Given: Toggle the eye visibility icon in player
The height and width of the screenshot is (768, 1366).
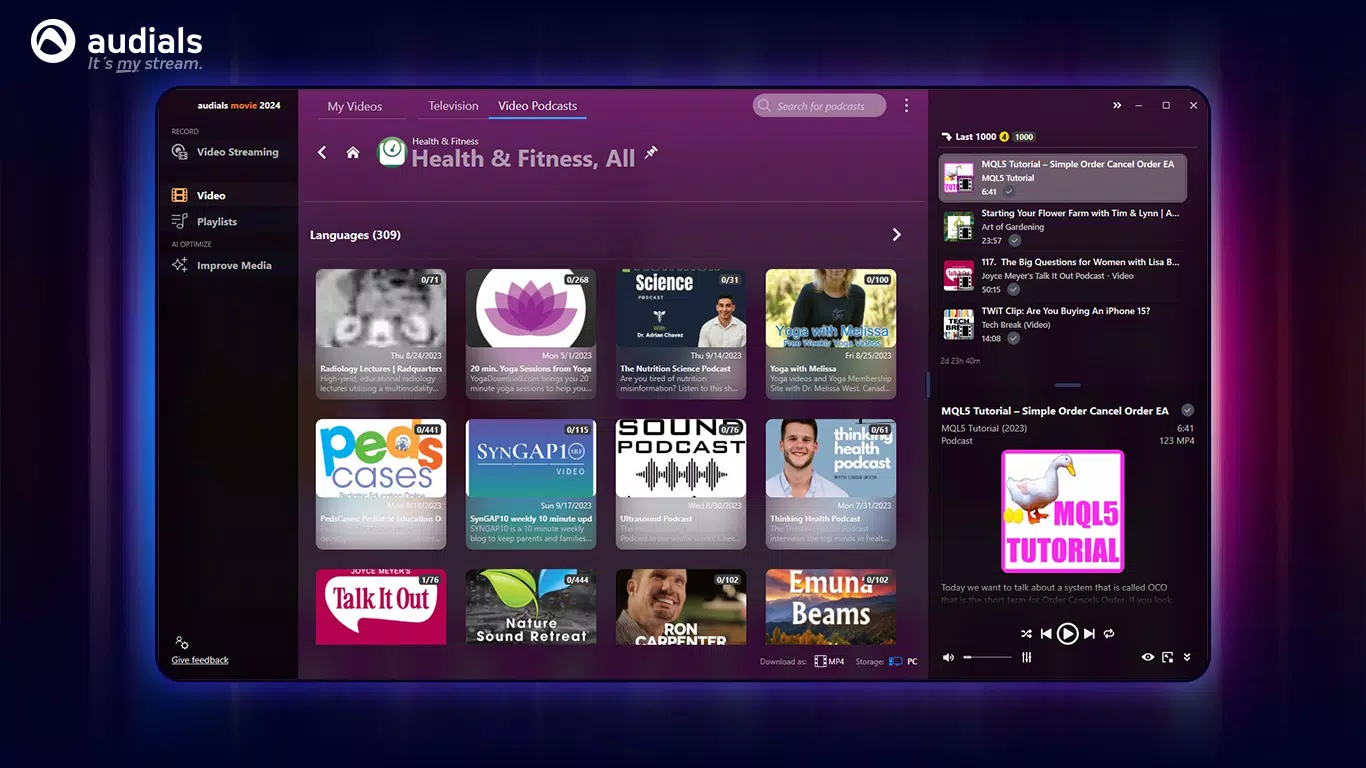Looking at the screenshot, I should [x=1148, y=657].
